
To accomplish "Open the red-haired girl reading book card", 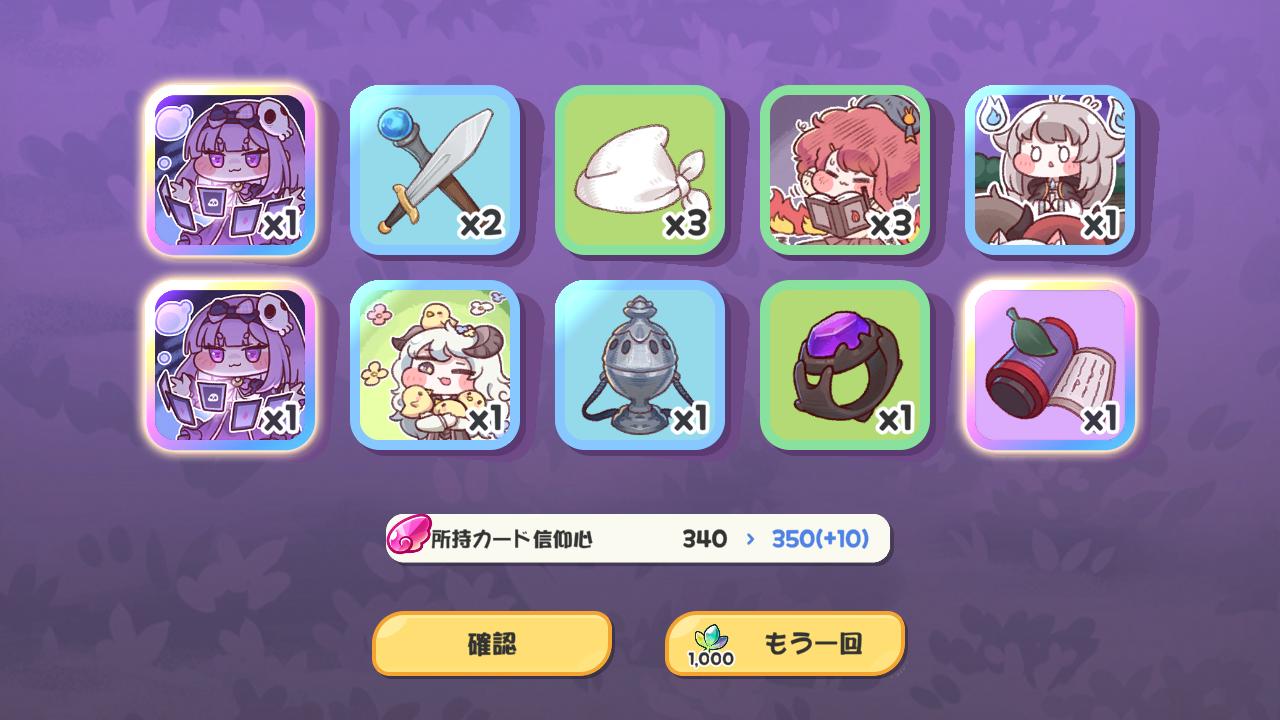I will point(845,170).
